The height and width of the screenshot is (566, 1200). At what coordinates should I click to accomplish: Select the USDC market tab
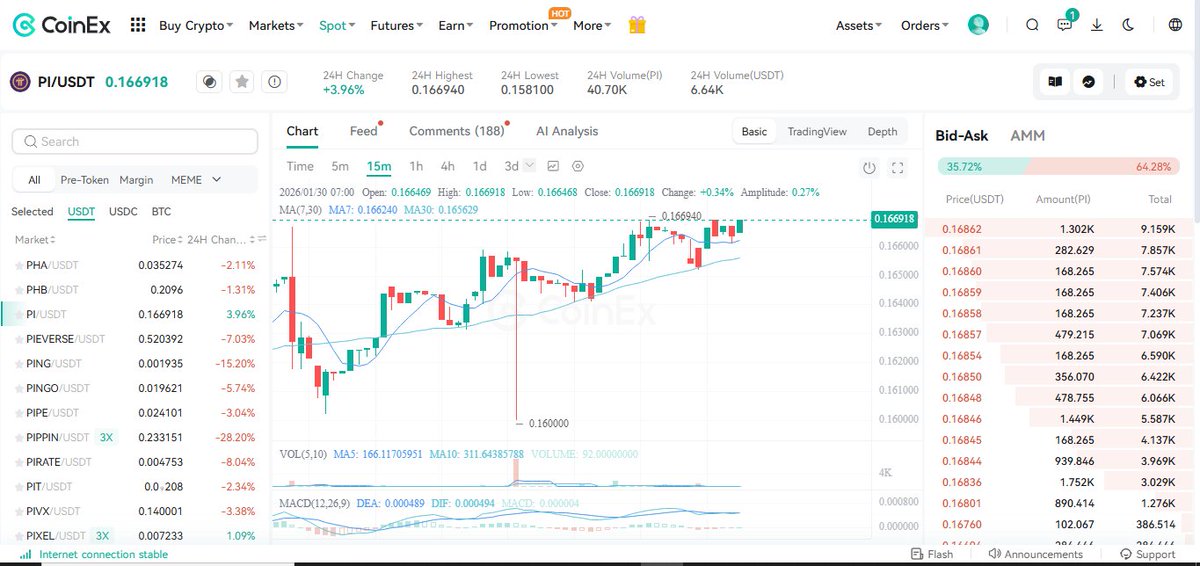[x=123, y=212]
